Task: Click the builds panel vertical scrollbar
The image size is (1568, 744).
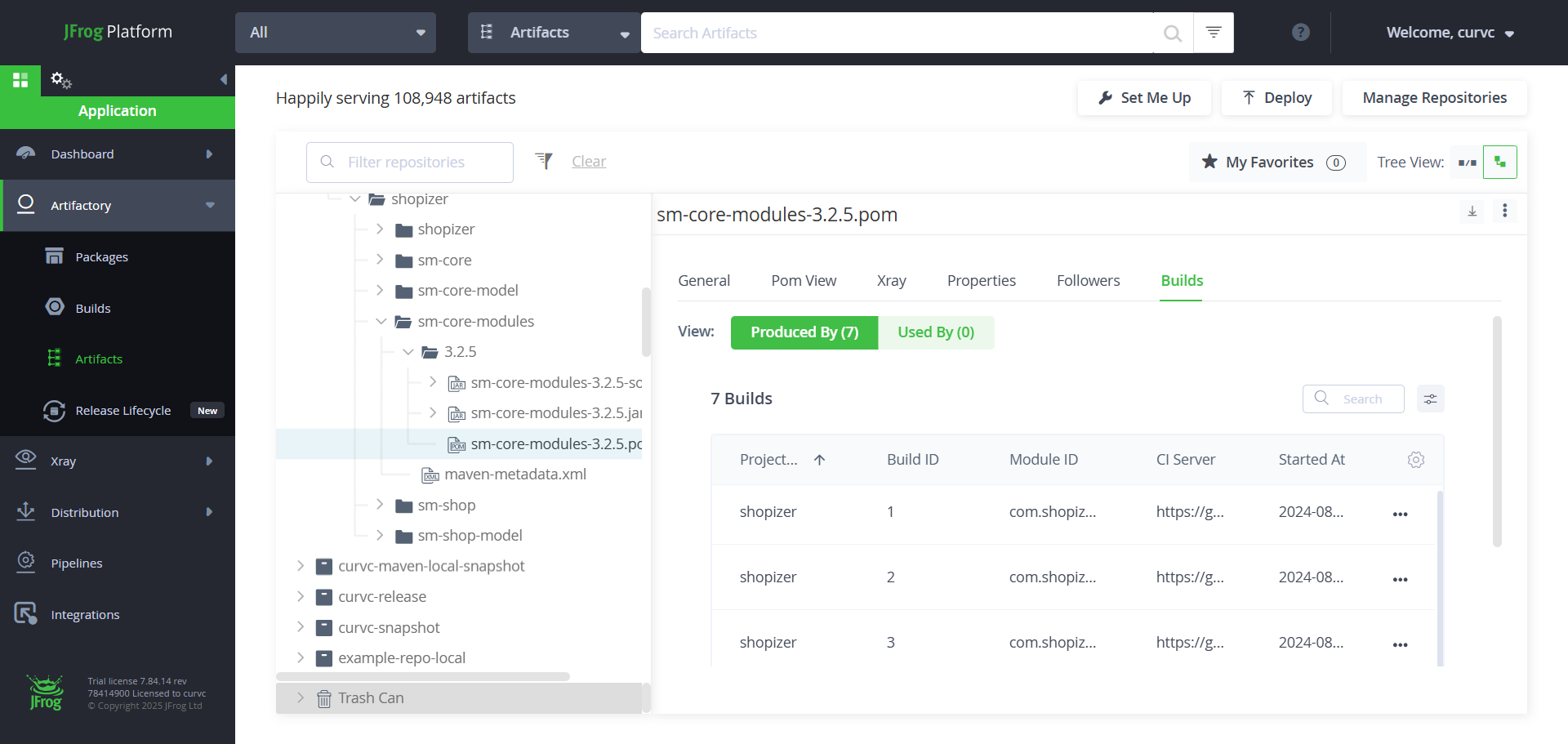Action: tap(1497, 431)
